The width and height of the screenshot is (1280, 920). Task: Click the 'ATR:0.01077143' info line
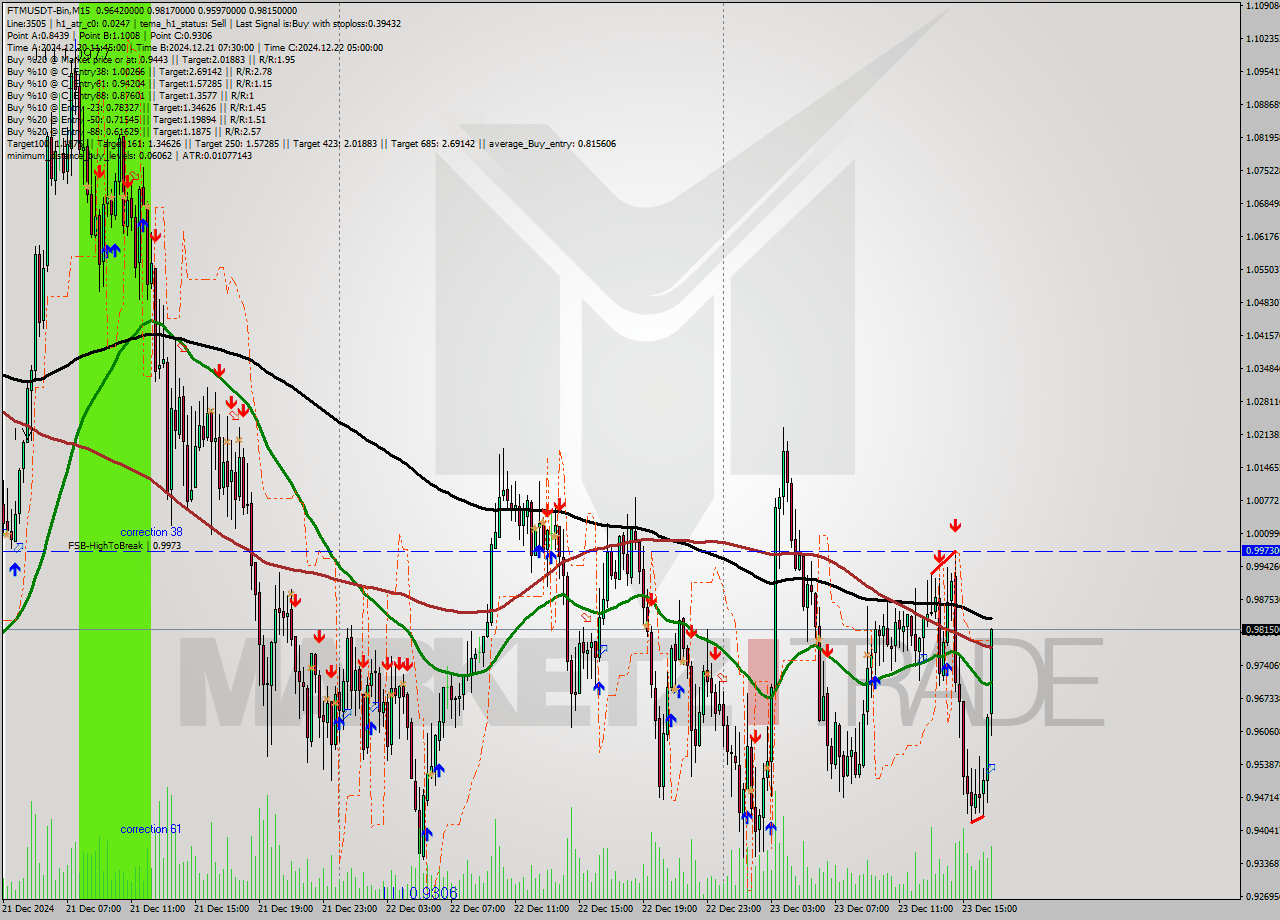pyautogui.click(x=130, y=155)
